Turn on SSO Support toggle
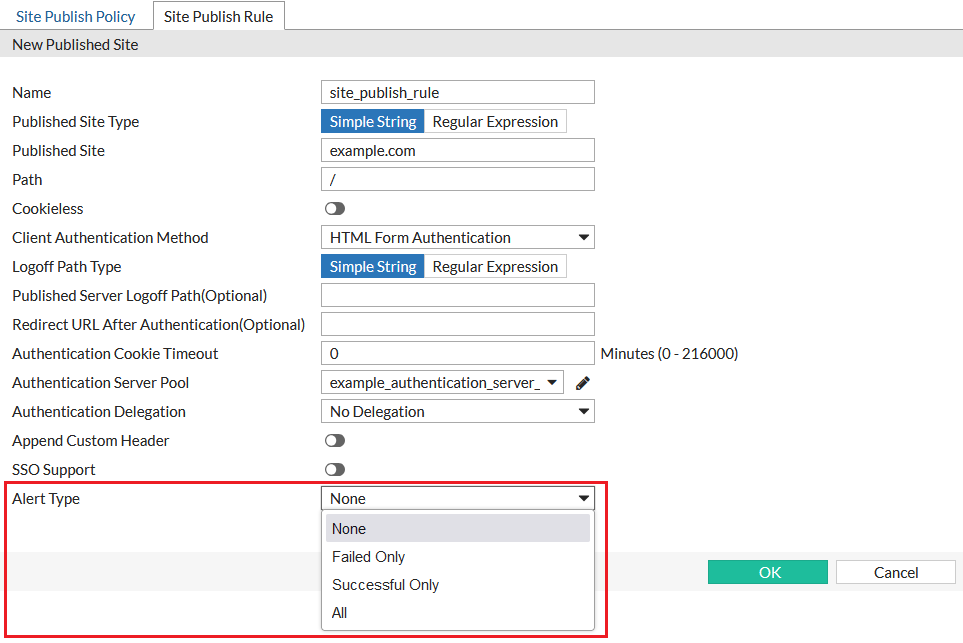This screenshot has height=643, width=963. pyautogui.click(x=334, y=470)
